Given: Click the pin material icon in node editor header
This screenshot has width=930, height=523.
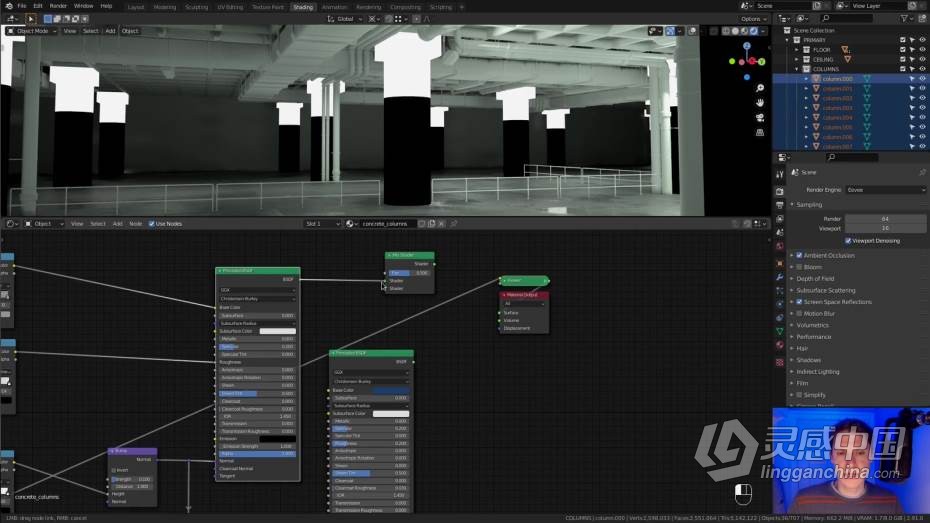Looking at the screenshot, I should [454, 224].
